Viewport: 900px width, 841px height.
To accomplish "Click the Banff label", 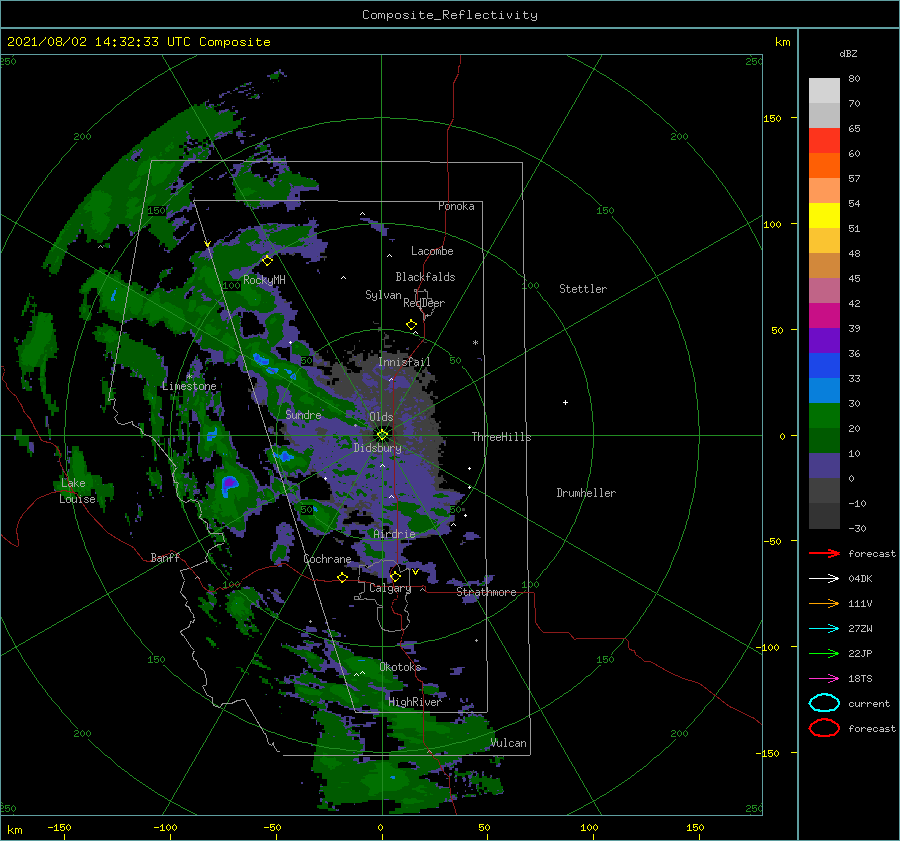I will [x=165, y=557].
